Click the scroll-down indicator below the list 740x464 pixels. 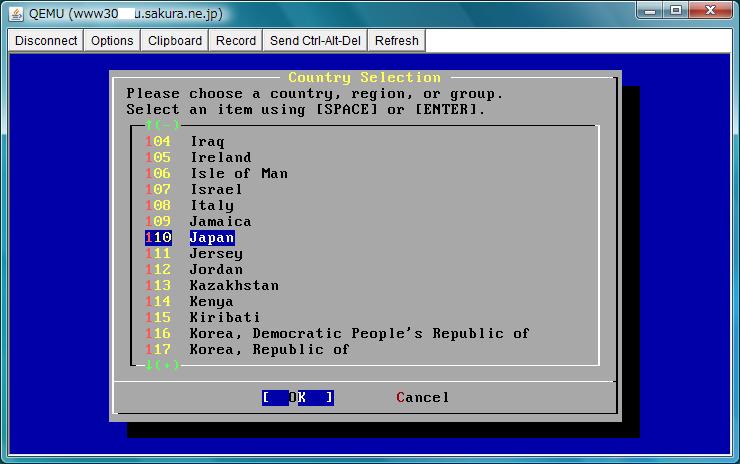(162, 366)
